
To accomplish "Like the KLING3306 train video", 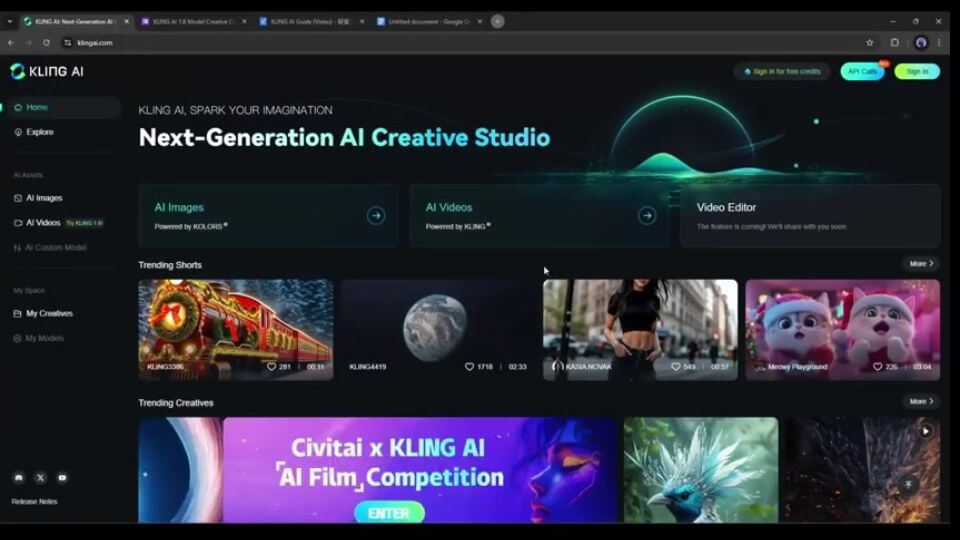I will coord(272,367).
